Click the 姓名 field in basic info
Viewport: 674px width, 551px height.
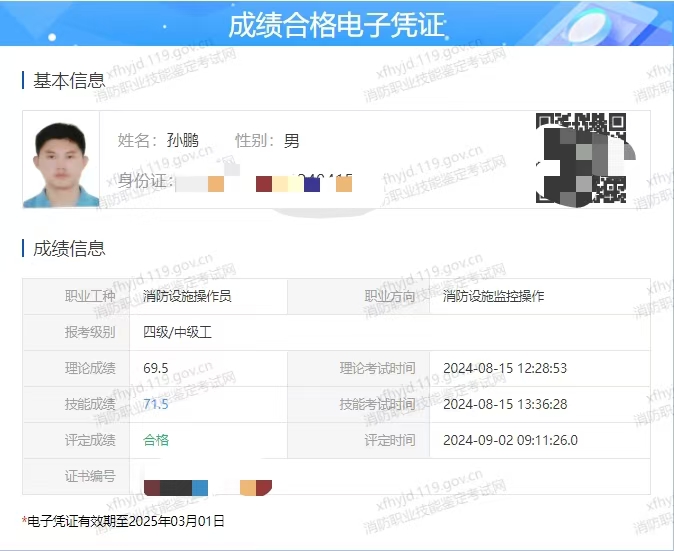[158, 141]
